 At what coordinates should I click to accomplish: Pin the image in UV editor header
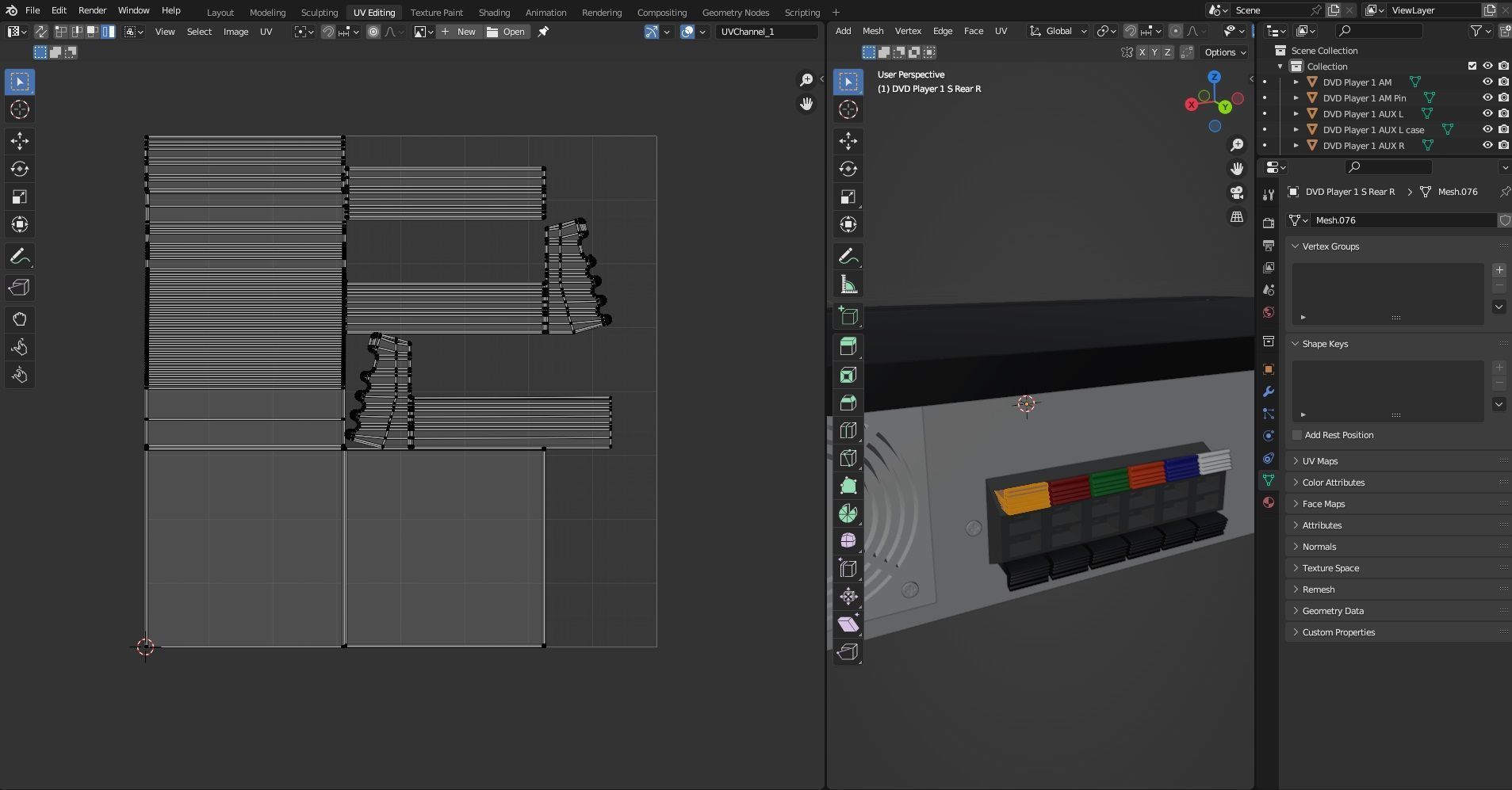tap(543, 32)
